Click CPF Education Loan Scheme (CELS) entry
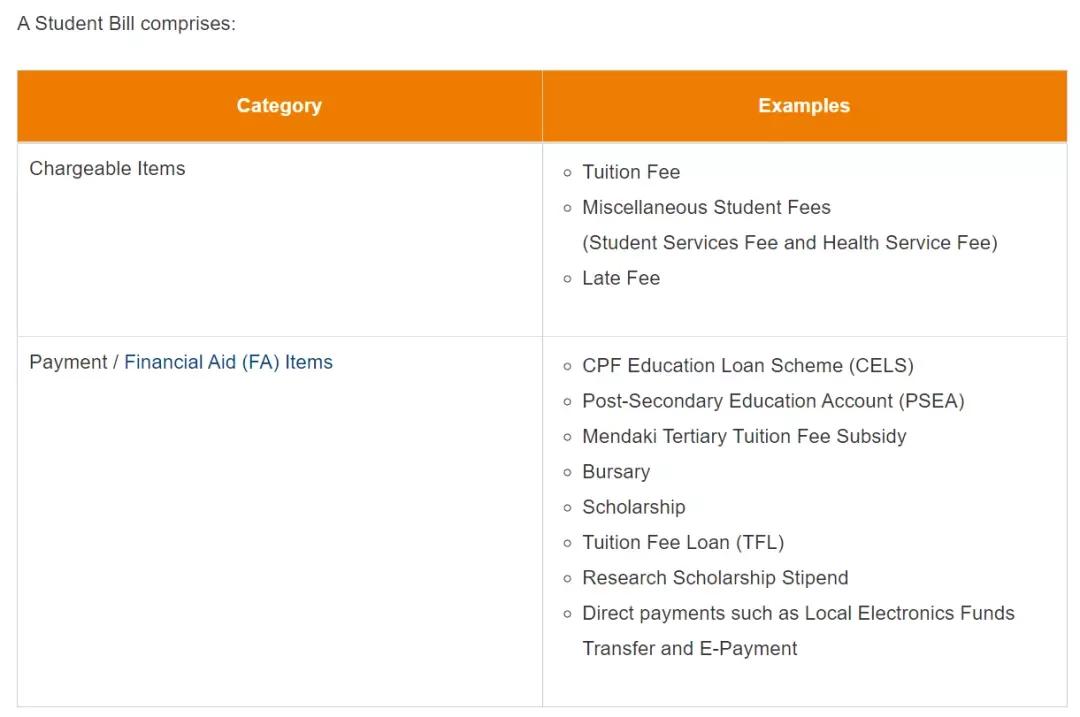 pos(748,366)
